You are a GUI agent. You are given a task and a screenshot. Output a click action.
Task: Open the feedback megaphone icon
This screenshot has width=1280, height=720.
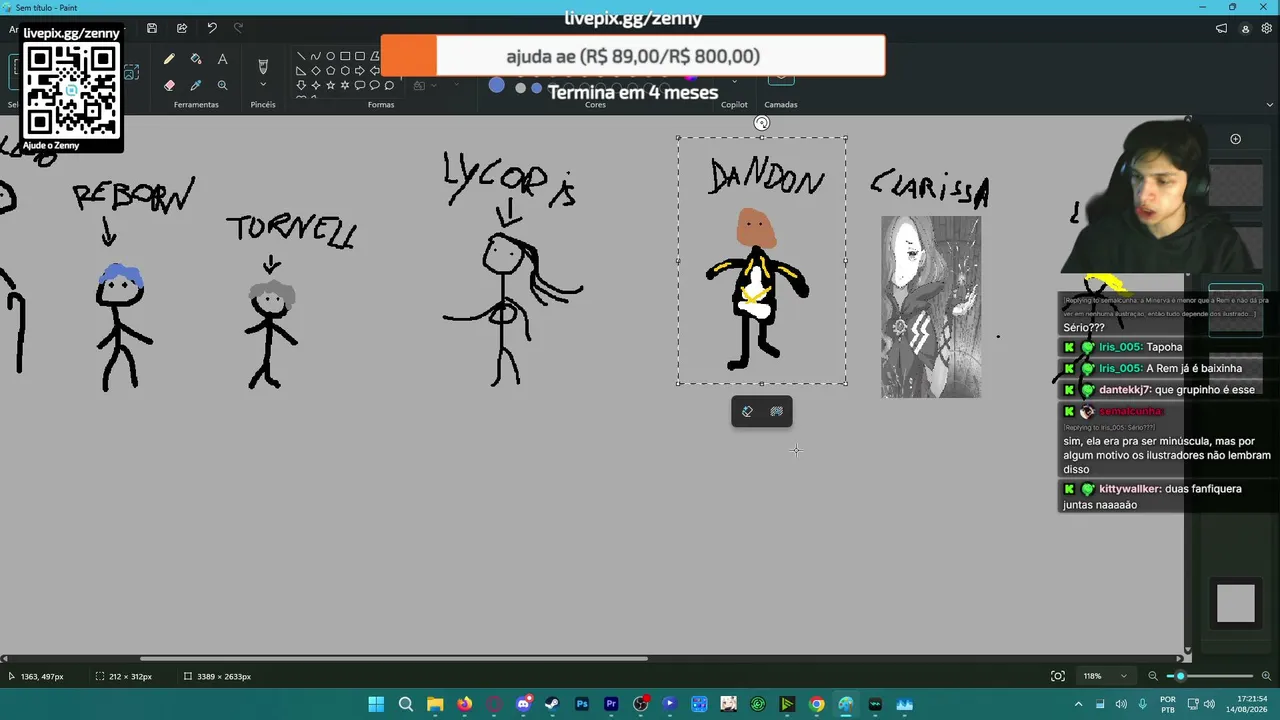click(x=1221, y=29)
